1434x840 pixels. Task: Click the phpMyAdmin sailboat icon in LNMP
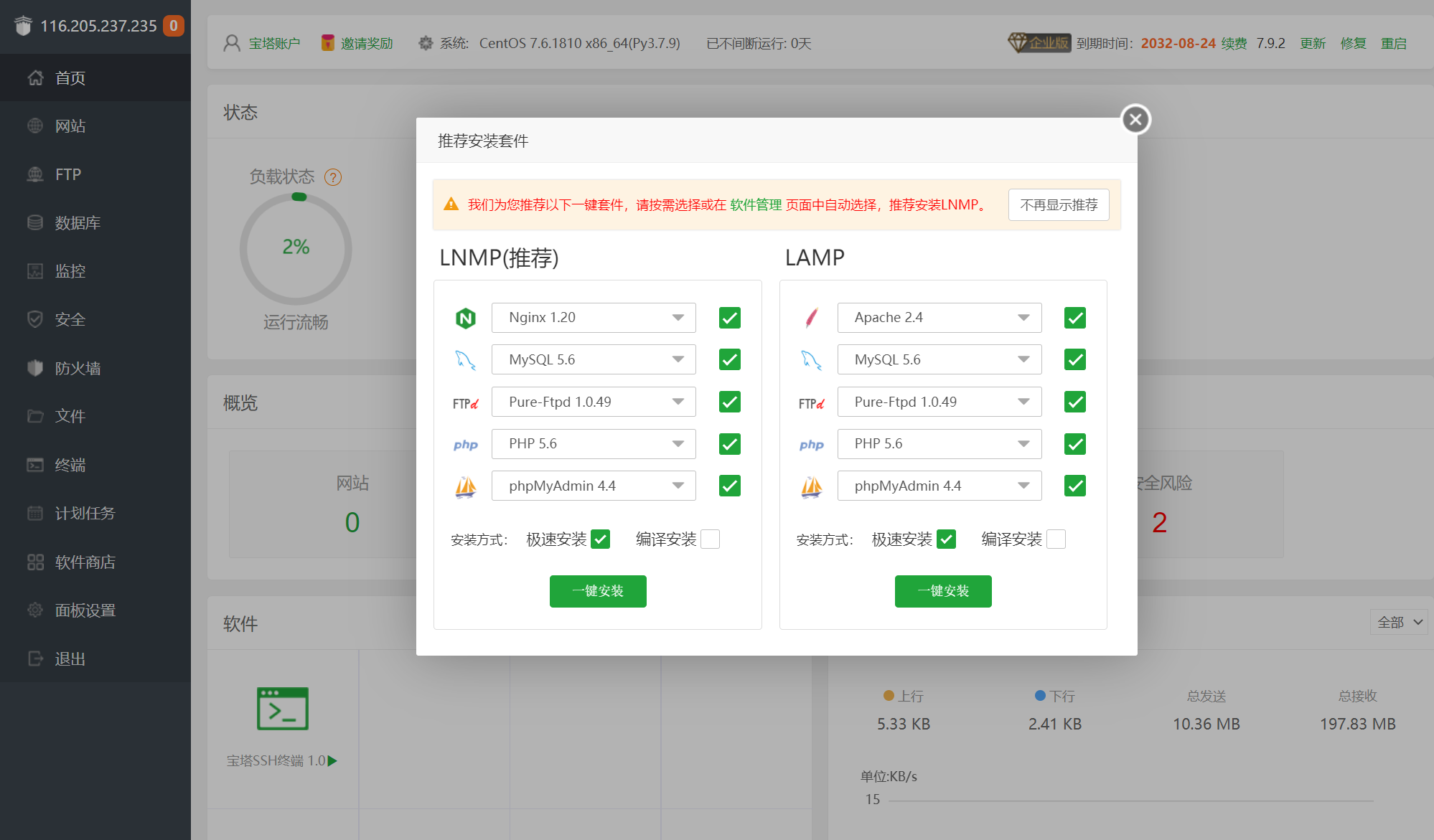click(x=466, y=487)
